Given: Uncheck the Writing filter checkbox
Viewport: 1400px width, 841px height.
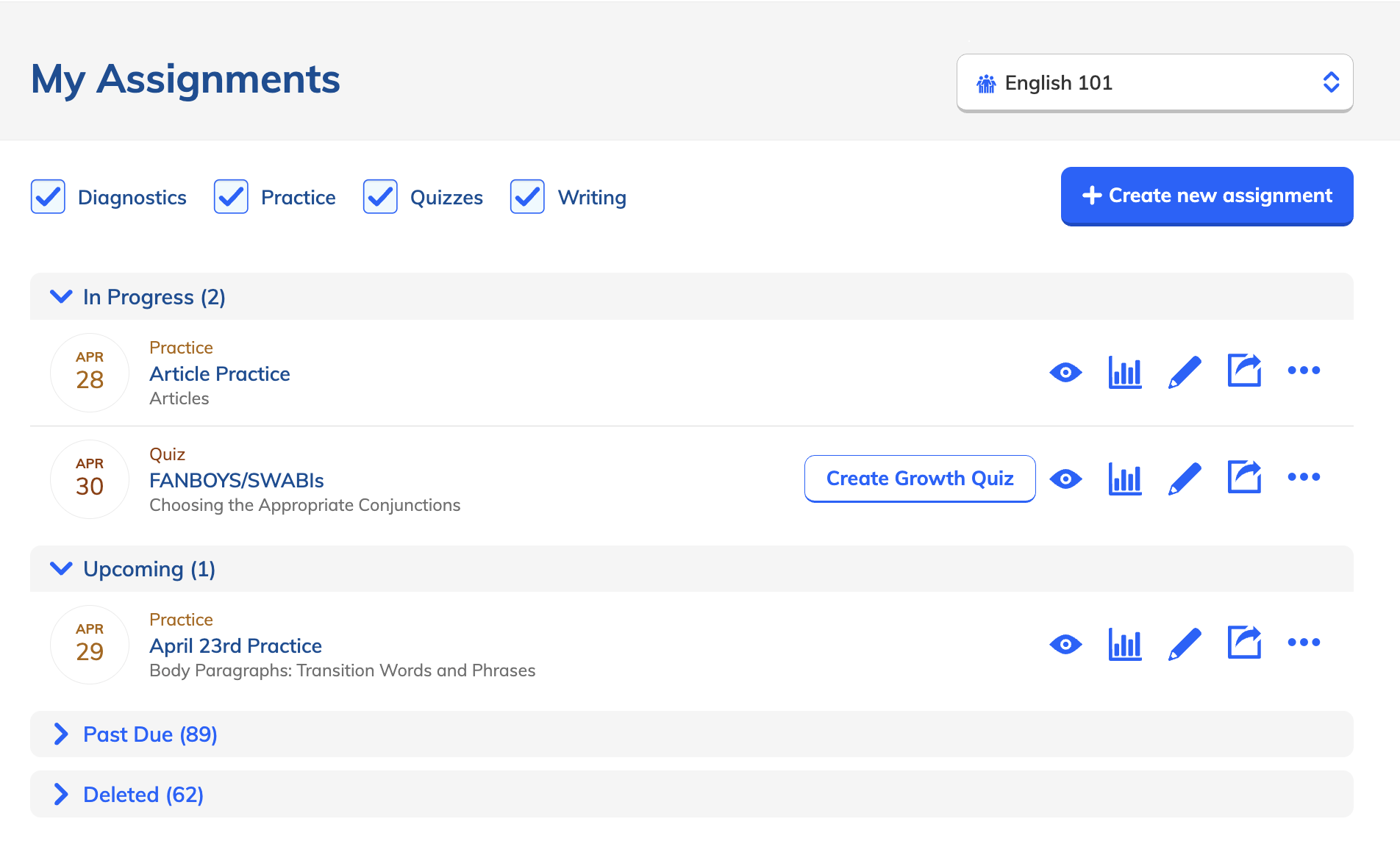Looking at the screenshot, I should [x=527, y=196].
